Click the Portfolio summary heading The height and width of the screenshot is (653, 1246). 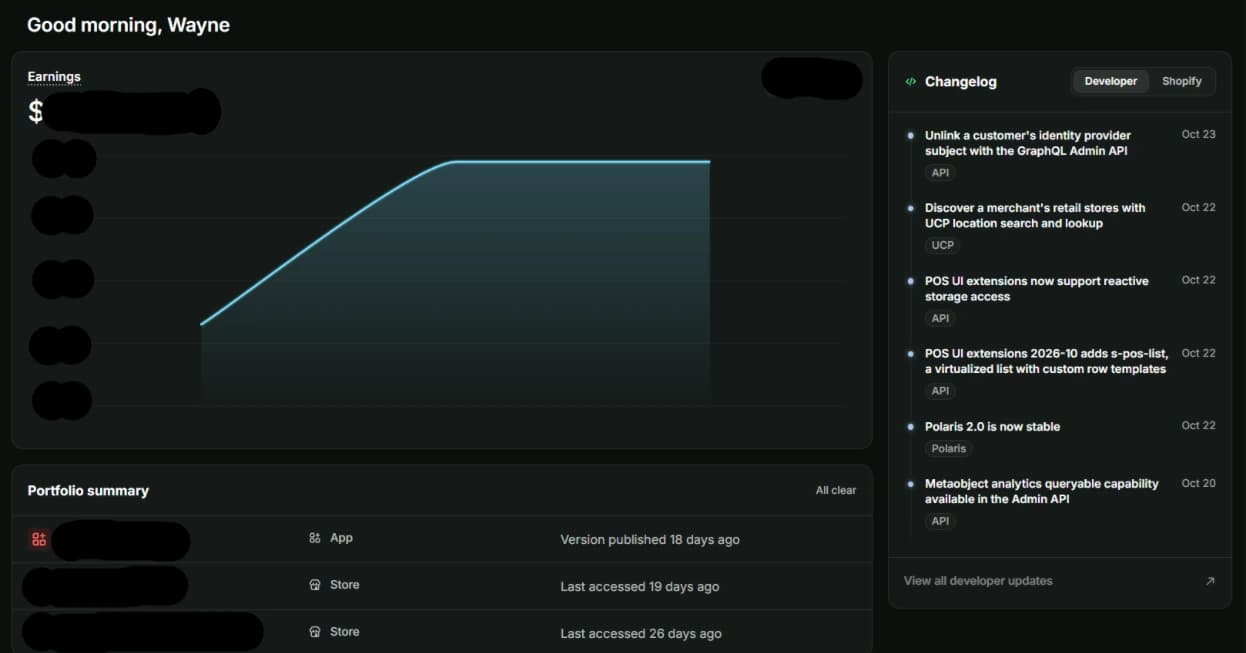click(x=88, y=491)
